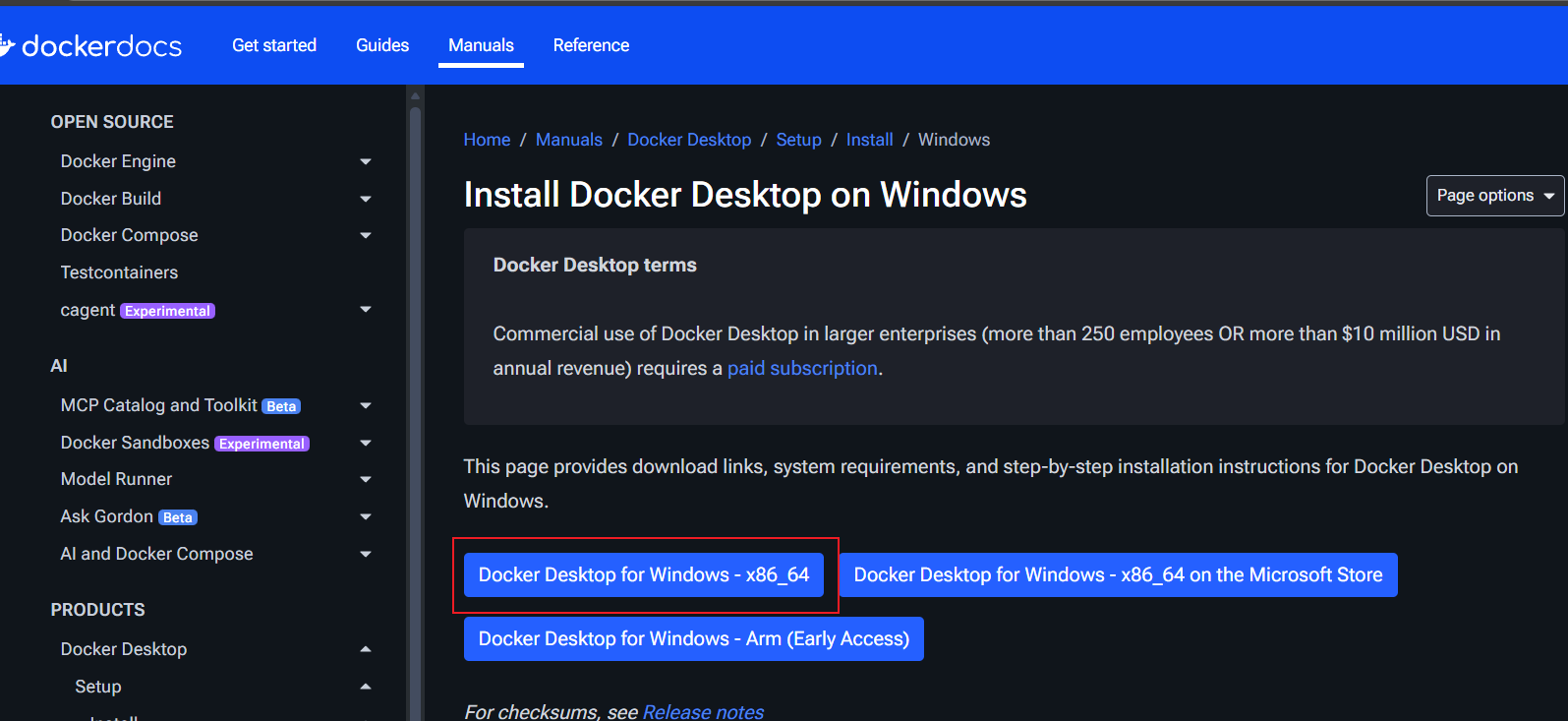Screen dimensions: 1568x721
Task: Go to Docker Desktop breadcrumb
Action: (x=689, y=140)
